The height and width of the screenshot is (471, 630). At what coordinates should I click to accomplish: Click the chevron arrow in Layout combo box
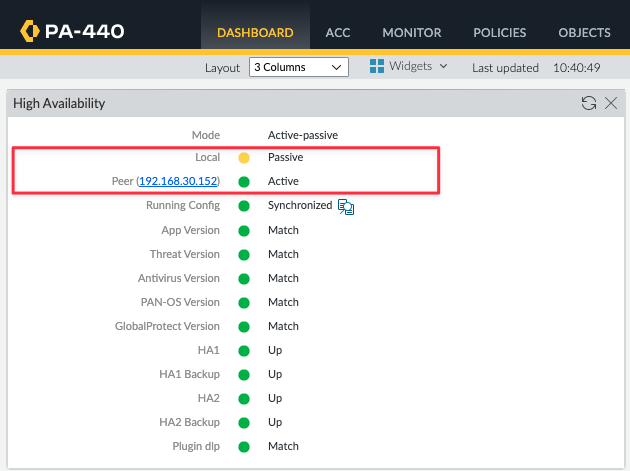point(336,67)
